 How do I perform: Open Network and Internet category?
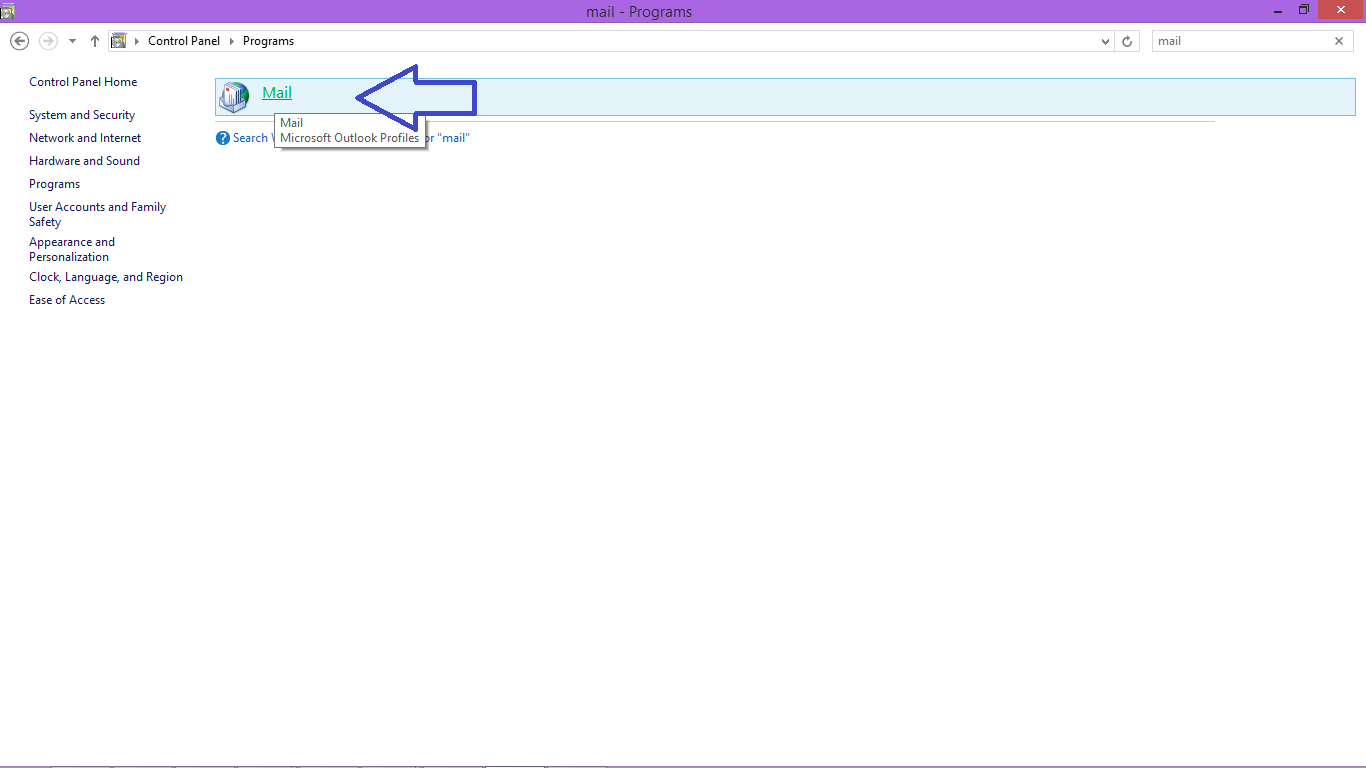85,138
